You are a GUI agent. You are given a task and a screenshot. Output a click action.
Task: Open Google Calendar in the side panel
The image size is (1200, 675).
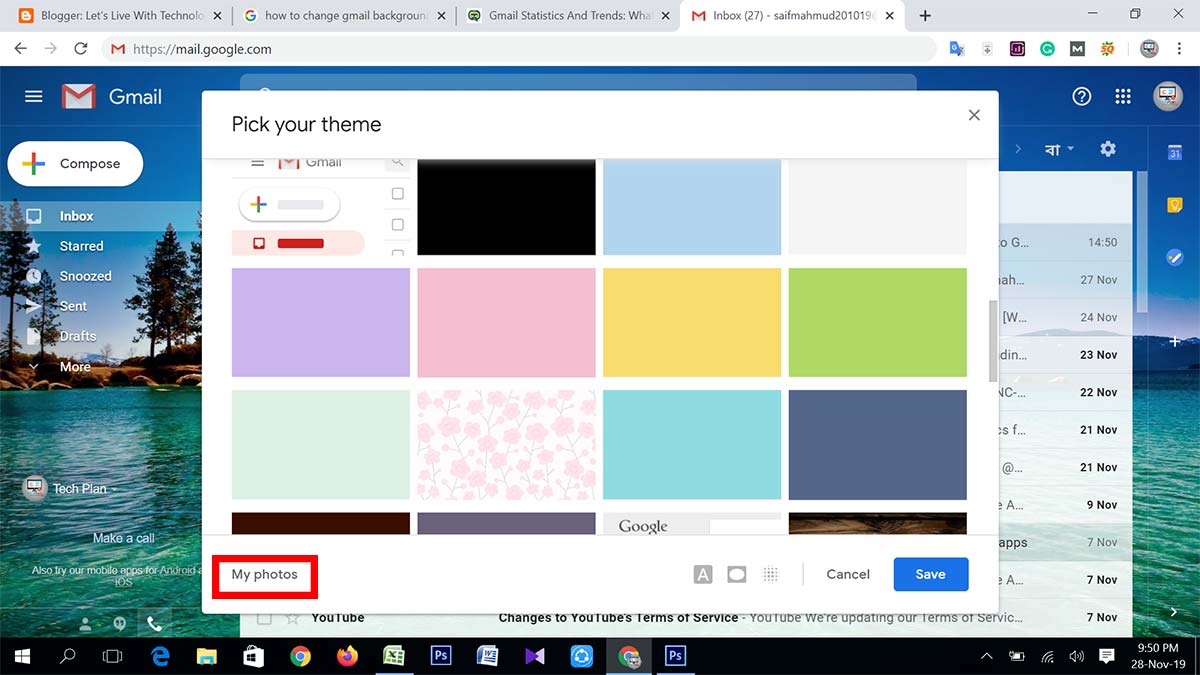tap(1173, 154)
